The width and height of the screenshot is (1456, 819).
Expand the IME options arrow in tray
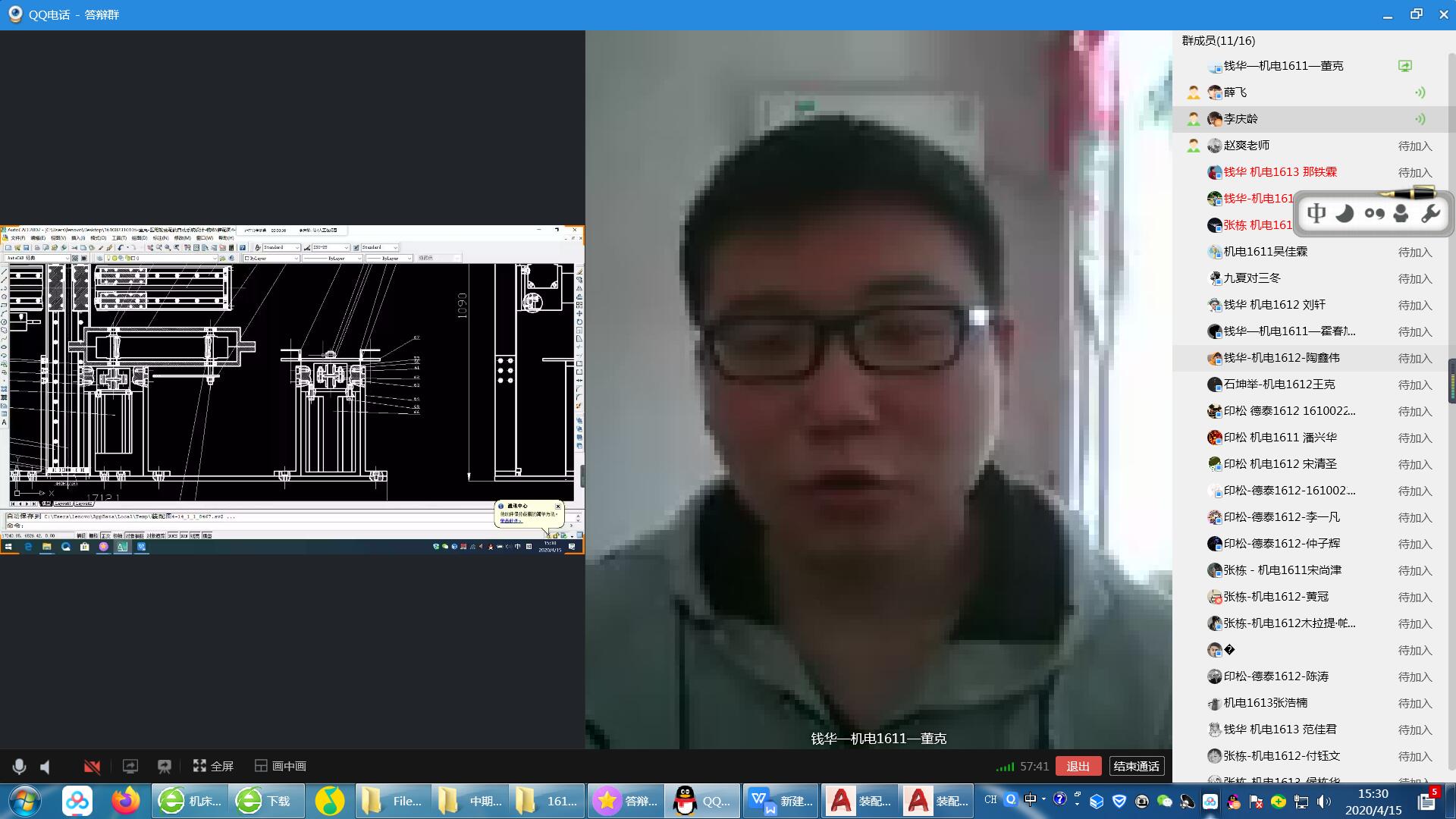pos(1044,799)
